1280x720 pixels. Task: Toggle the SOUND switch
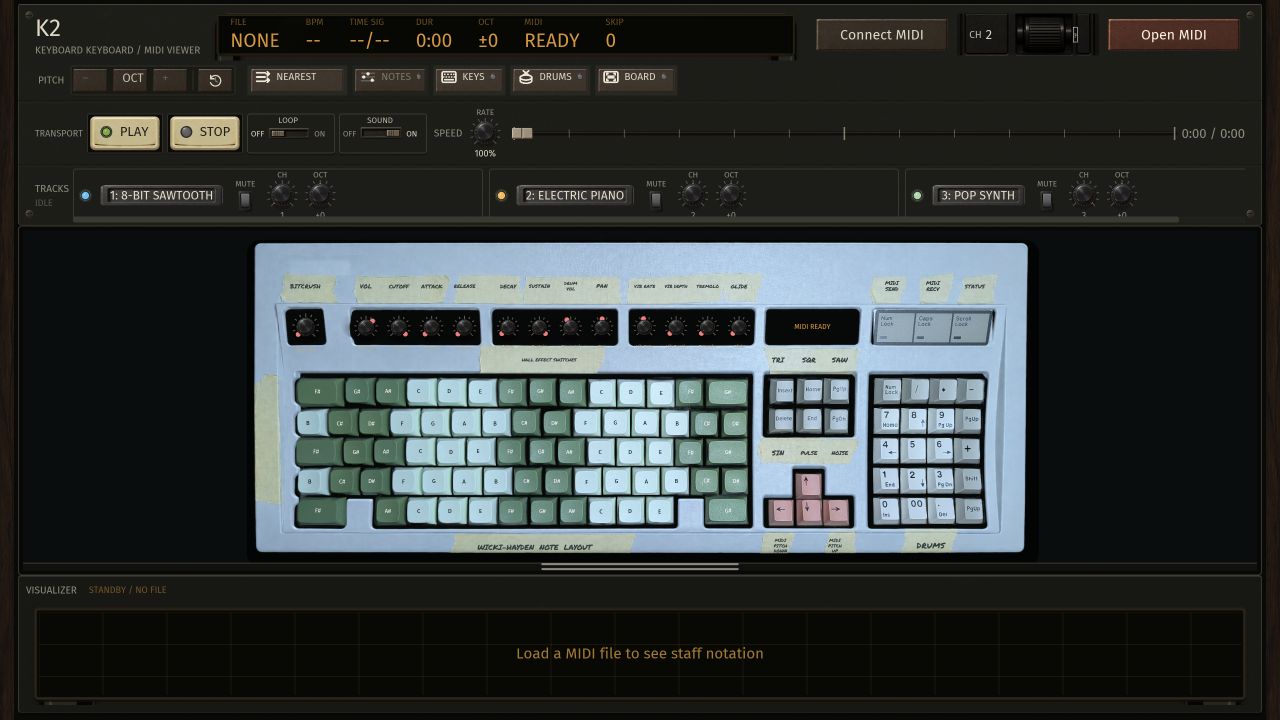click(381, 133)
